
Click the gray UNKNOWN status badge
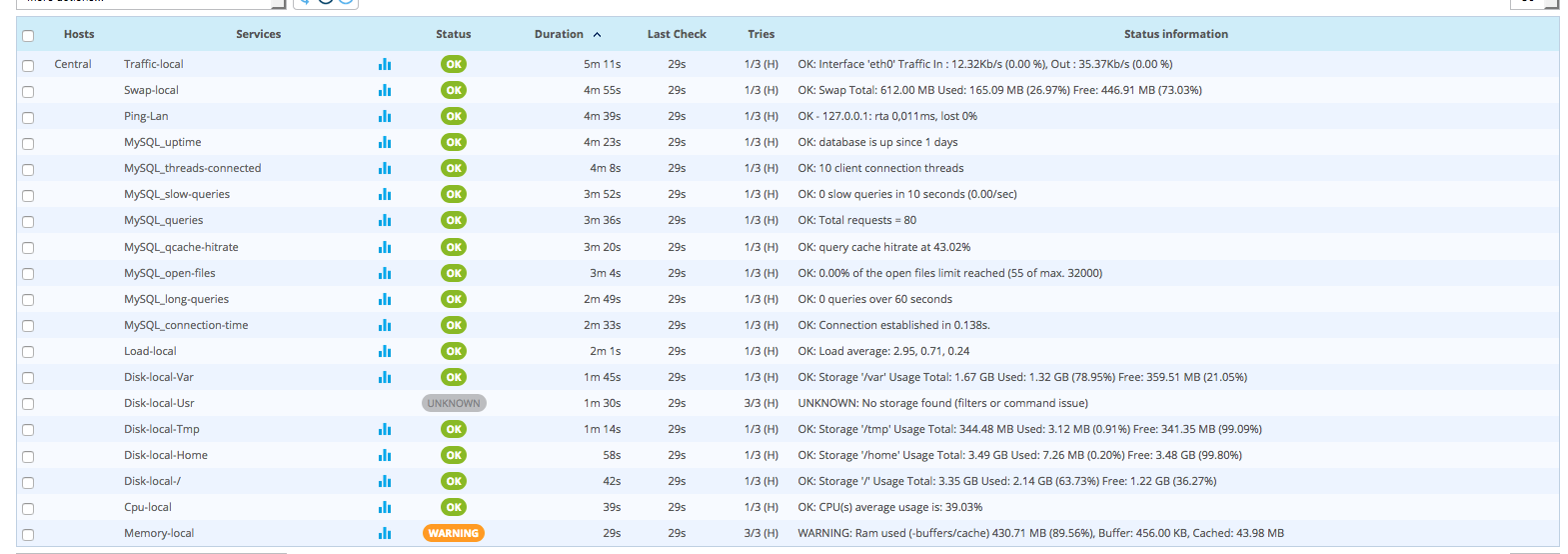454,403
